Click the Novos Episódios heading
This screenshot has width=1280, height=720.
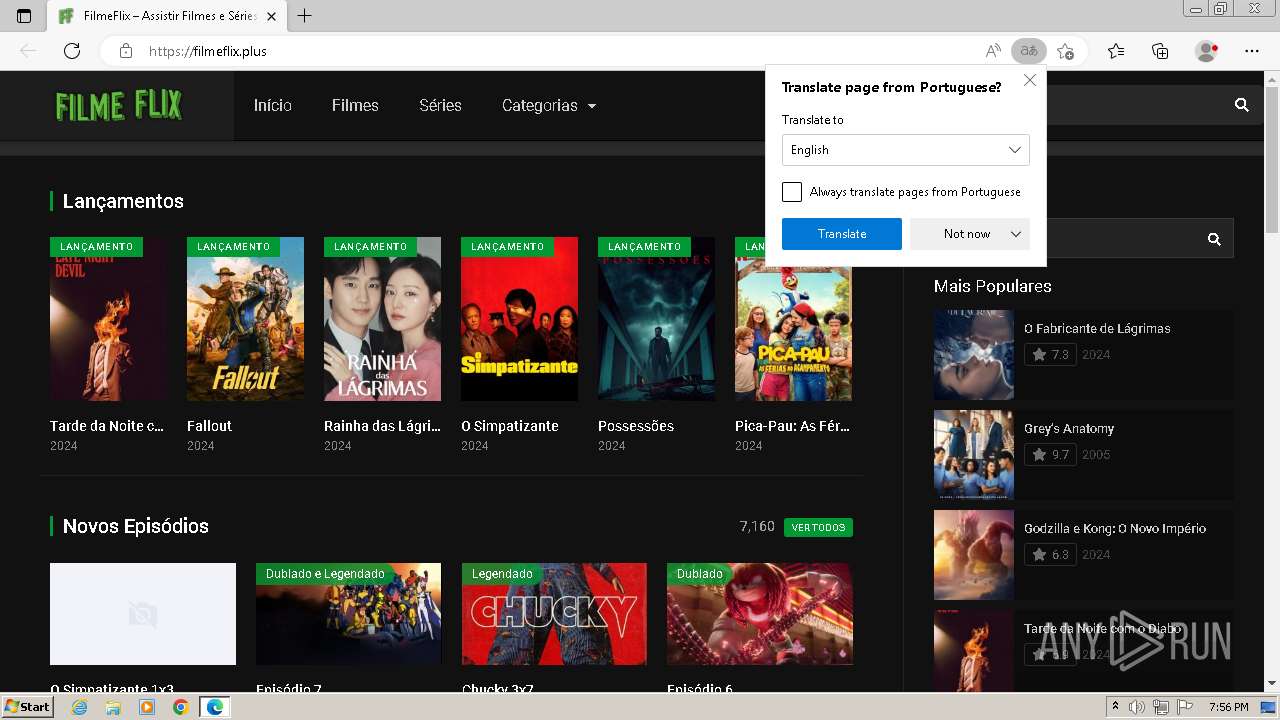pos(136,526)
